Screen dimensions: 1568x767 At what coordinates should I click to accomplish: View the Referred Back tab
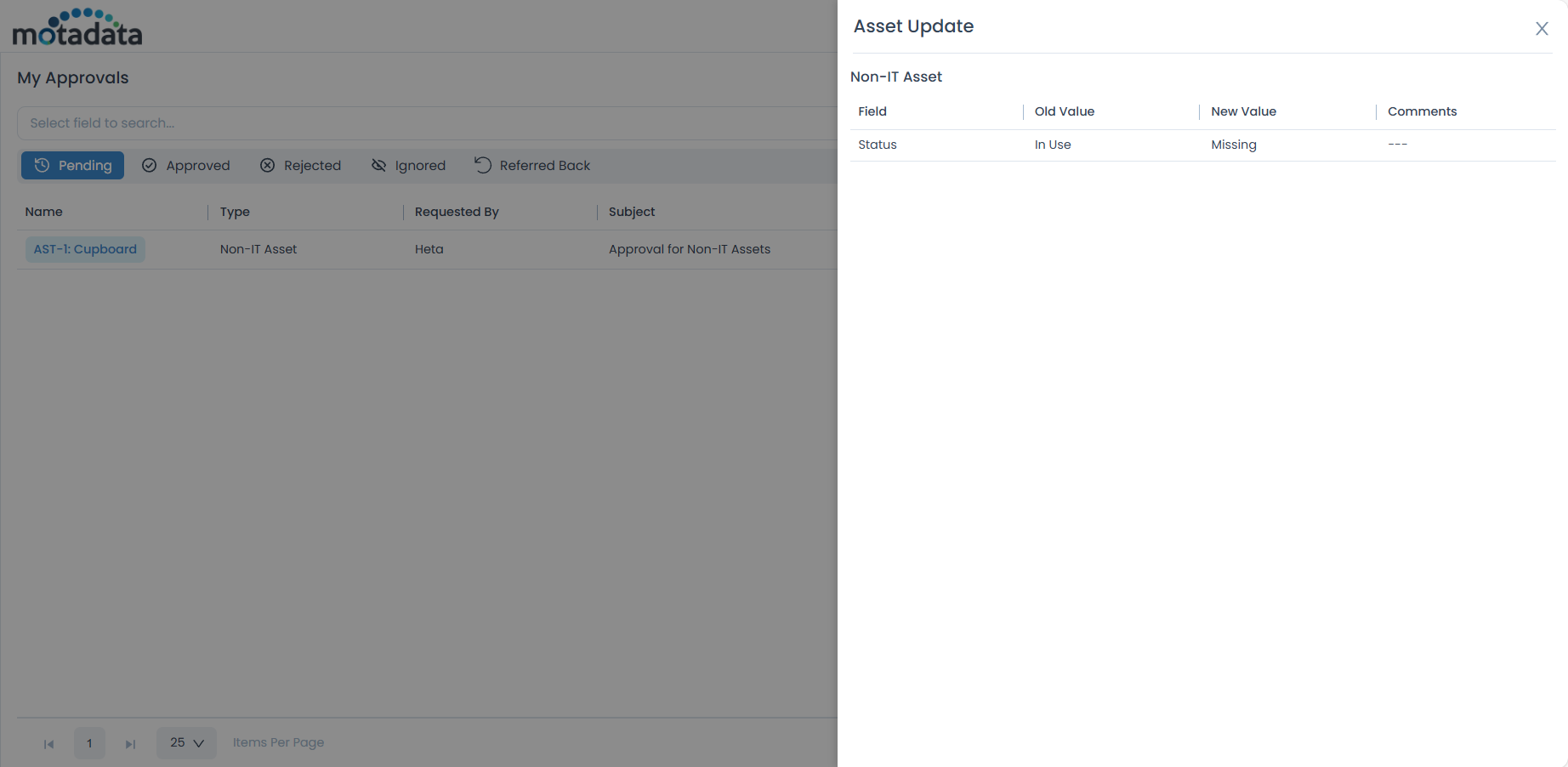click(x=532, y=166)
